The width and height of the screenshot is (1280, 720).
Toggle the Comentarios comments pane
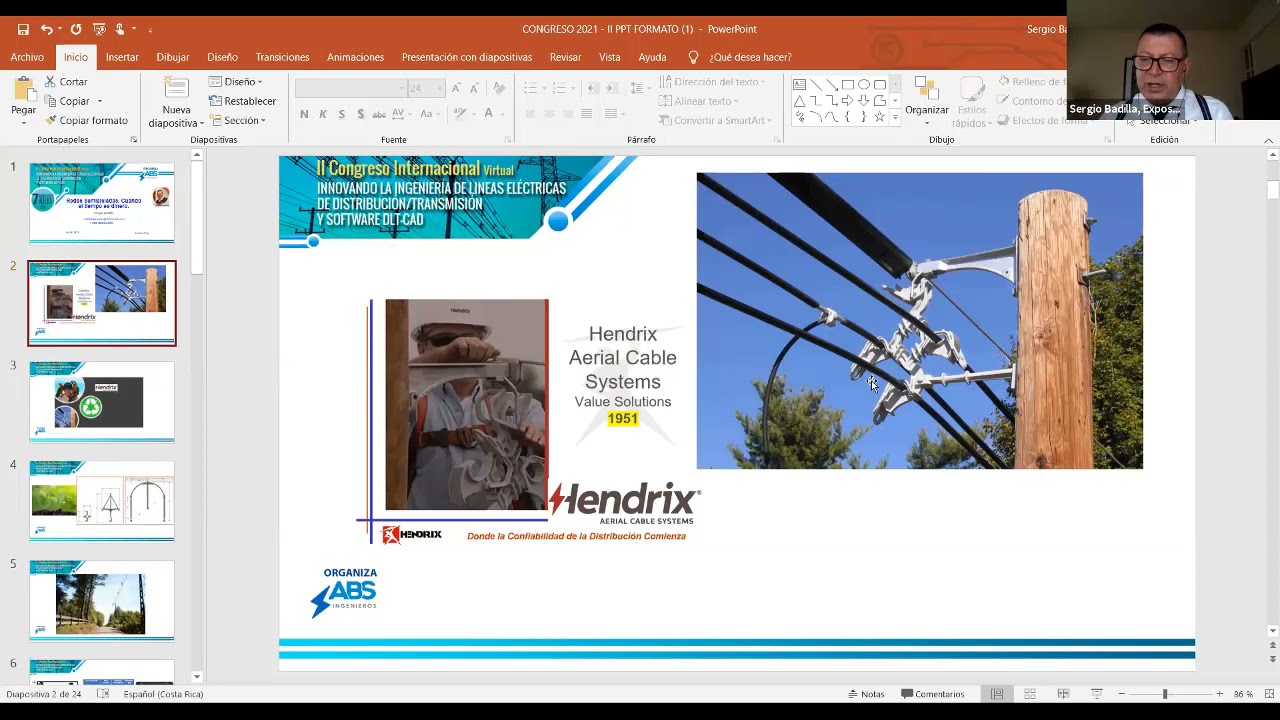pos(933,694)
